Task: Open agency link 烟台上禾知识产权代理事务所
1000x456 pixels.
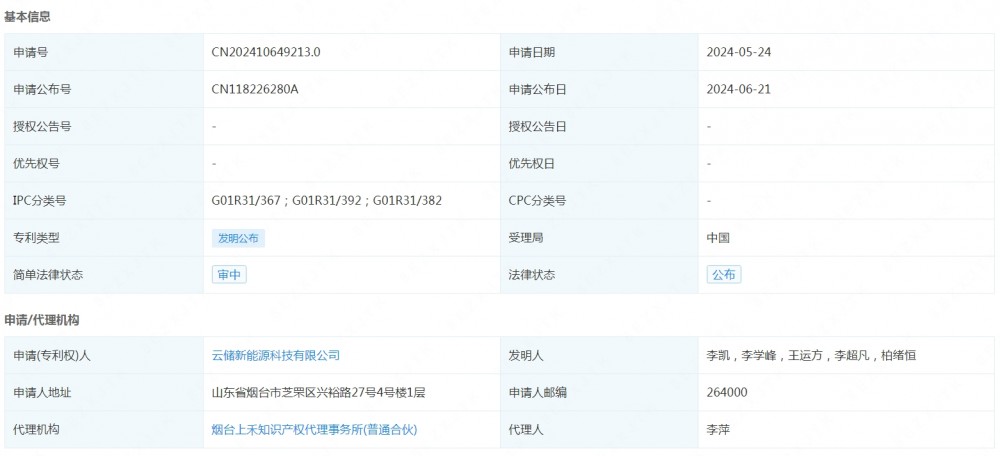Action: click(x=313, y=429)
